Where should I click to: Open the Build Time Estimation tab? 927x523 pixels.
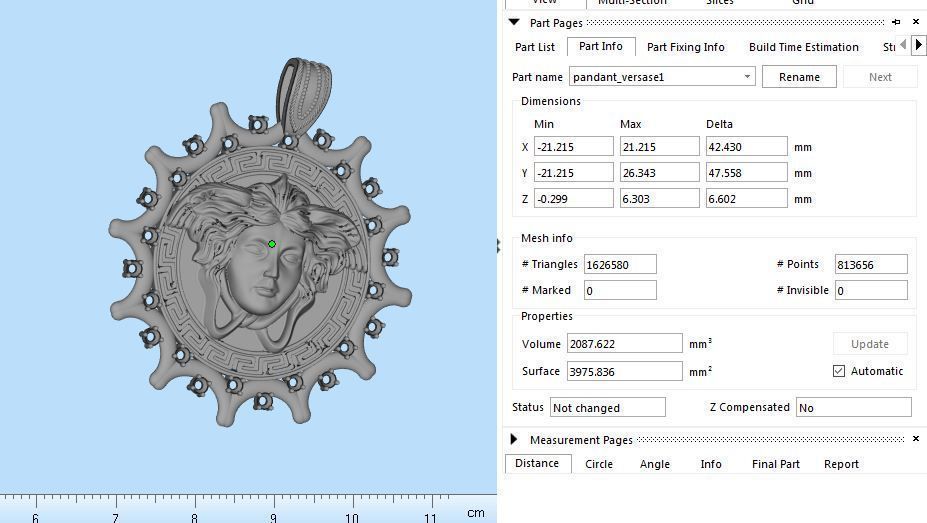(803, 47)
